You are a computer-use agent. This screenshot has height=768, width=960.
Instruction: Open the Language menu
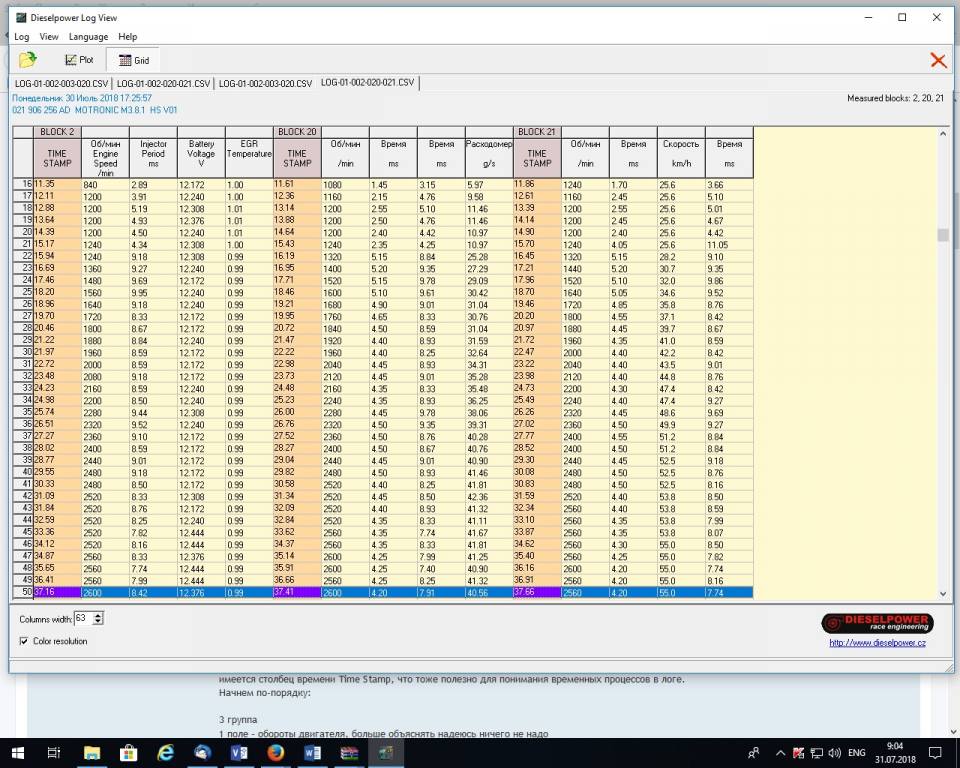[88, 37]
